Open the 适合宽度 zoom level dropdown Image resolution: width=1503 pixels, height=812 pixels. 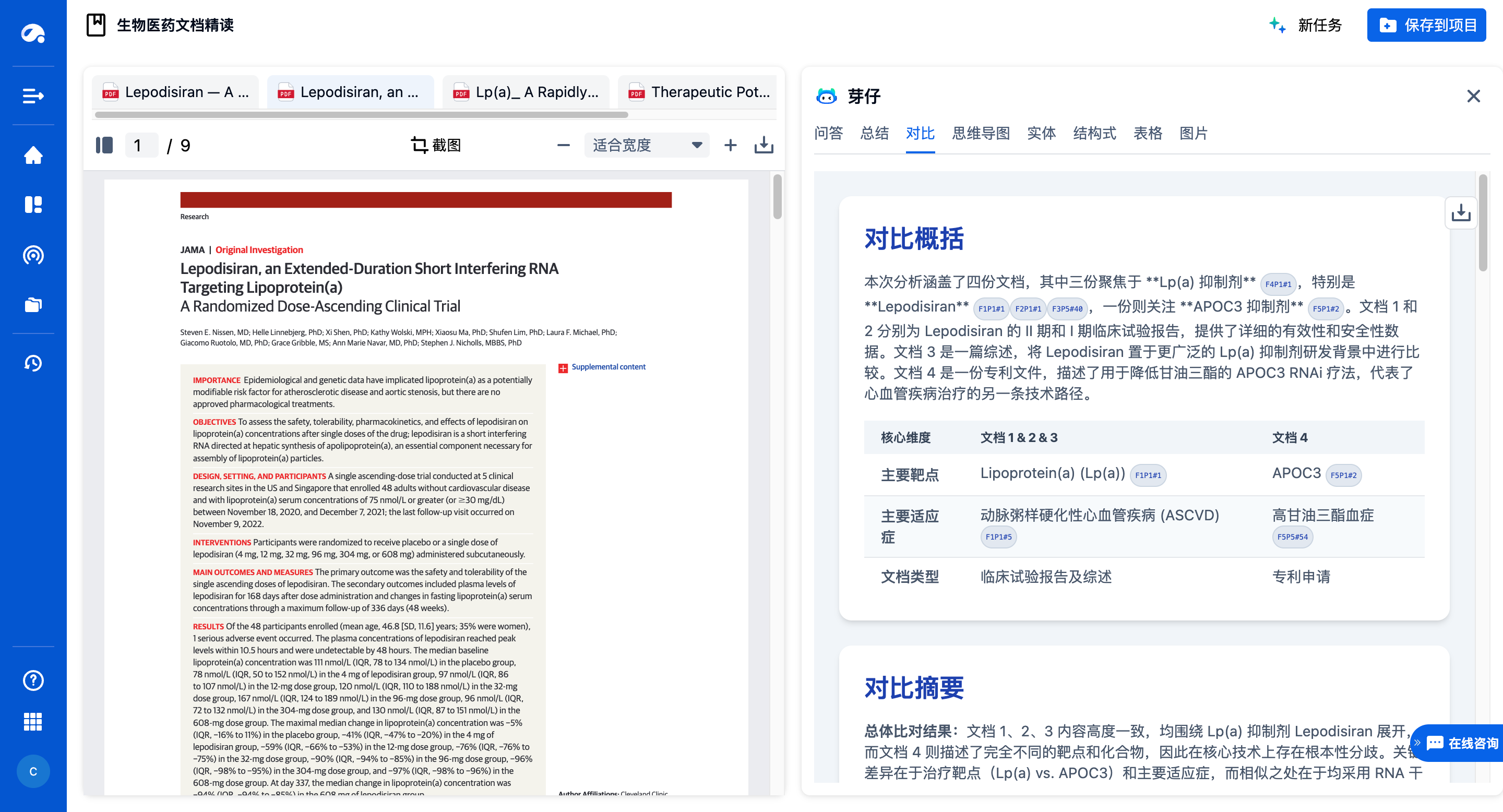(x=647, y=145)
